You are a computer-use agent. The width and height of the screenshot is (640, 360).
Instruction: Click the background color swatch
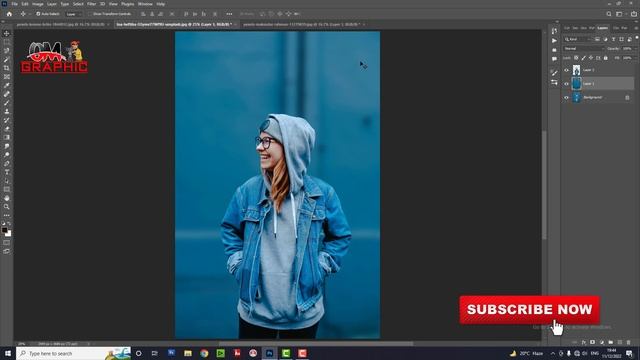pos(8,233)
